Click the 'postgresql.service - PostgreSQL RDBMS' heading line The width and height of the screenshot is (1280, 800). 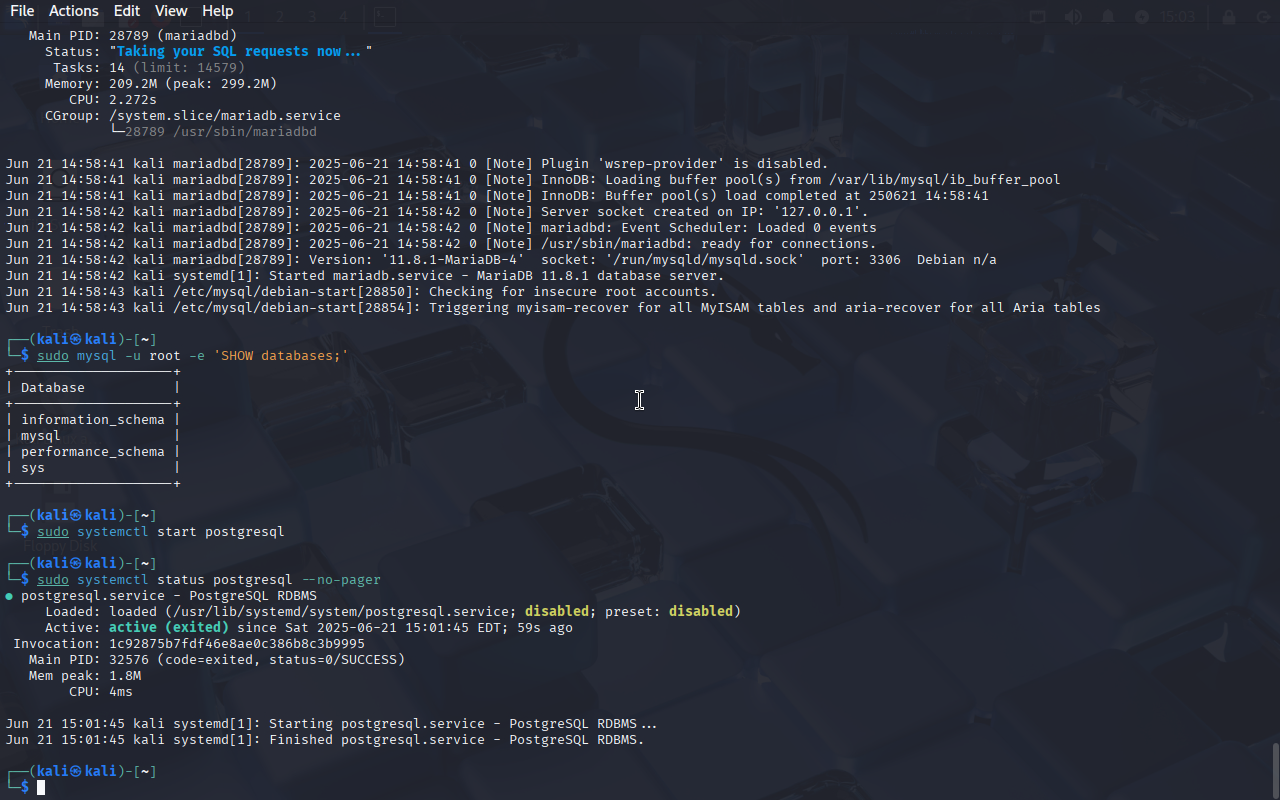coord(161,596)
